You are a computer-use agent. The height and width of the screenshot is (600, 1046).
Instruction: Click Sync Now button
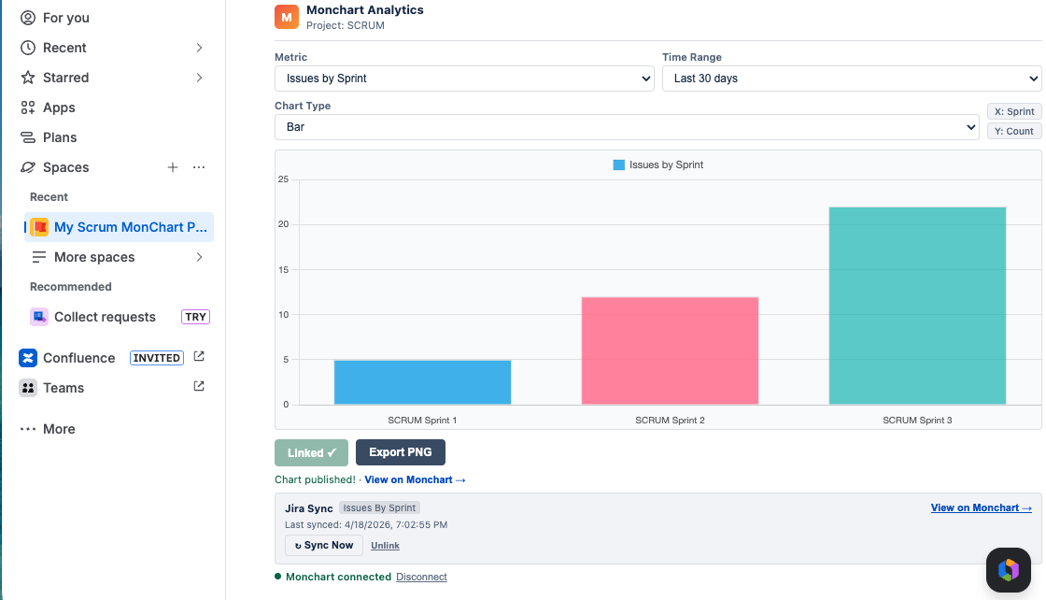tap(324, 545)
